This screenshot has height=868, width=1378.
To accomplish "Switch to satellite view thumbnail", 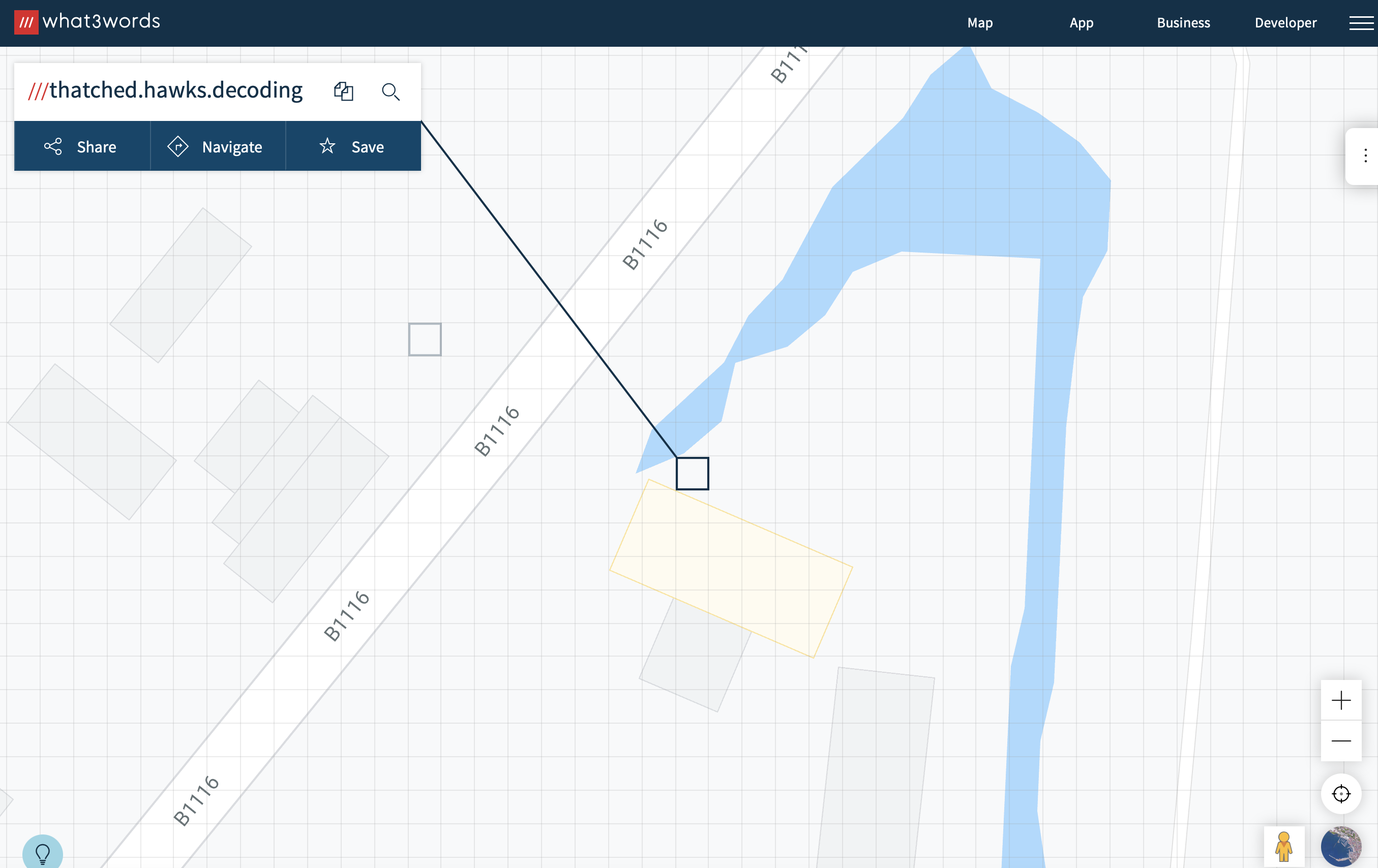I will click(x=1341, y=846).
